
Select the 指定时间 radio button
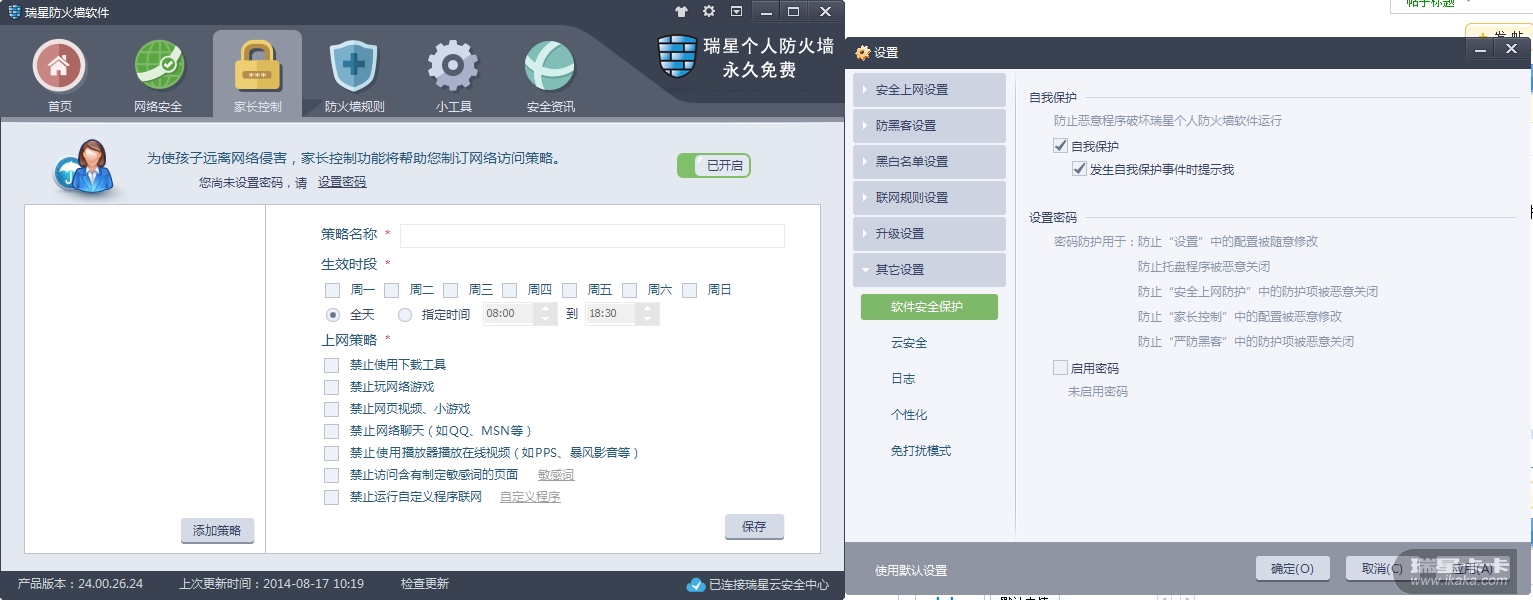coord(405,315)
